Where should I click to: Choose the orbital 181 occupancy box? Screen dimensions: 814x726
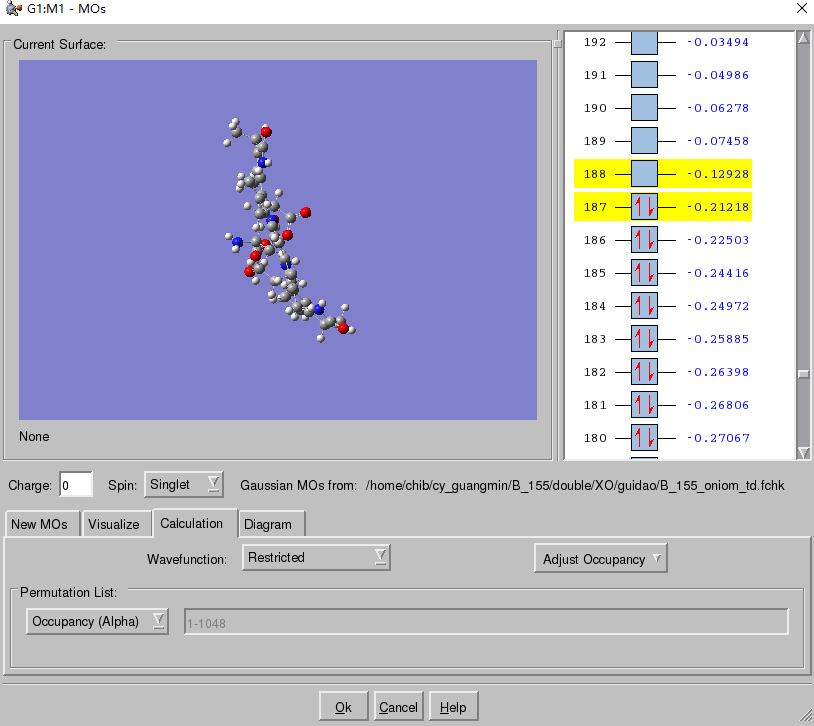pos(644,405)
